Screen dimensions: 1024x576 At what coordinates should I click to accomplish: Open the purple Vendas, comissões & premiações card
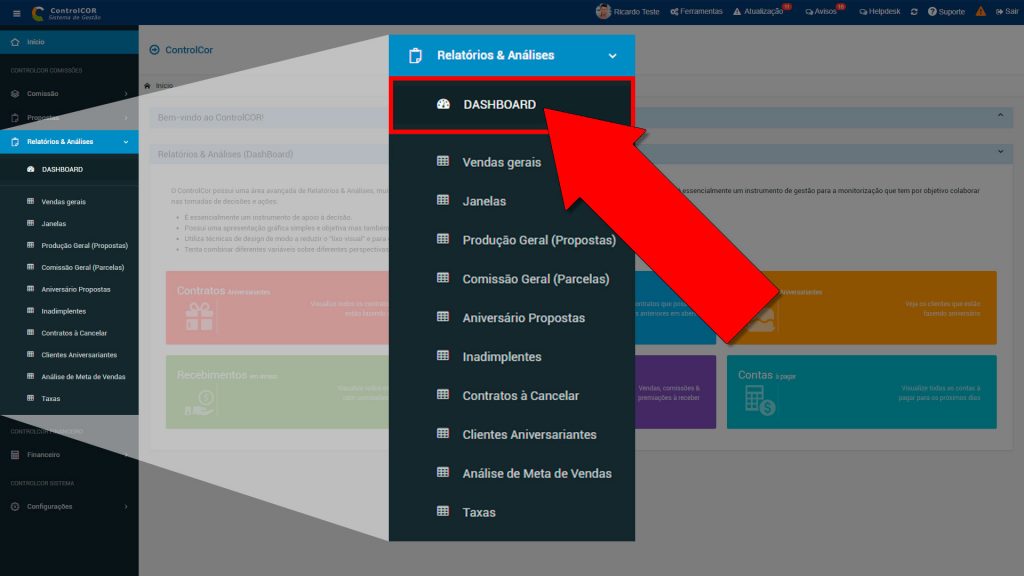(675, 392)
